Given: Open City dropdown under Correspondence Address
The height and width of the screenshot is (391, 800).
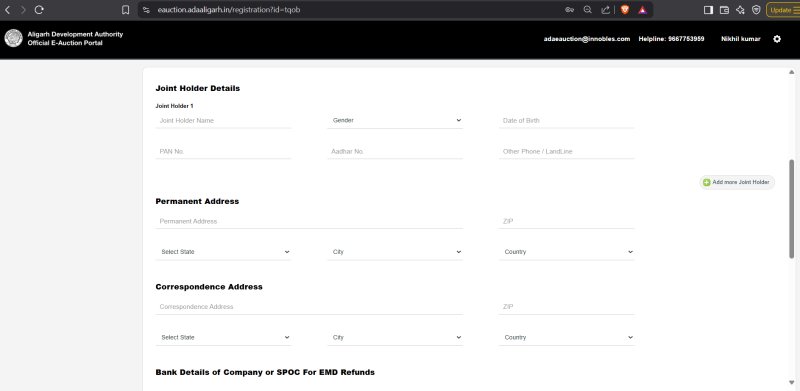Looking at the screenshot, I should click(x=395, y=337).
